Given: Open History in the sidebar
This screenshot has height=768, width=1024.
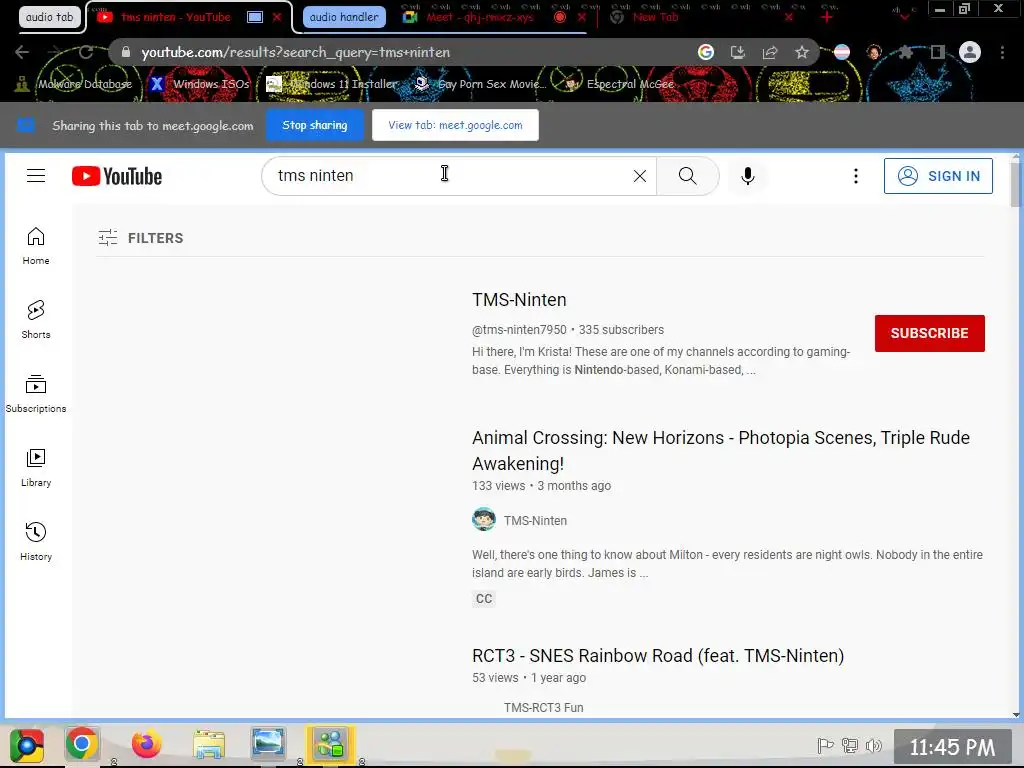Looking at the screenshot, I should [x=36, y=541].
